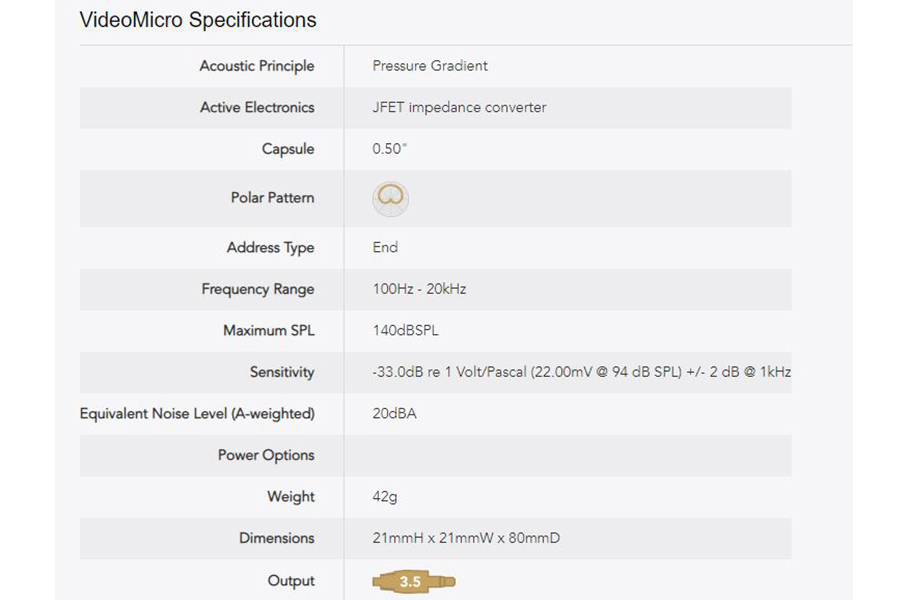900x600 pixels.
Task: Click the polar pattern diagram icon
Action: tap(390, 199)
